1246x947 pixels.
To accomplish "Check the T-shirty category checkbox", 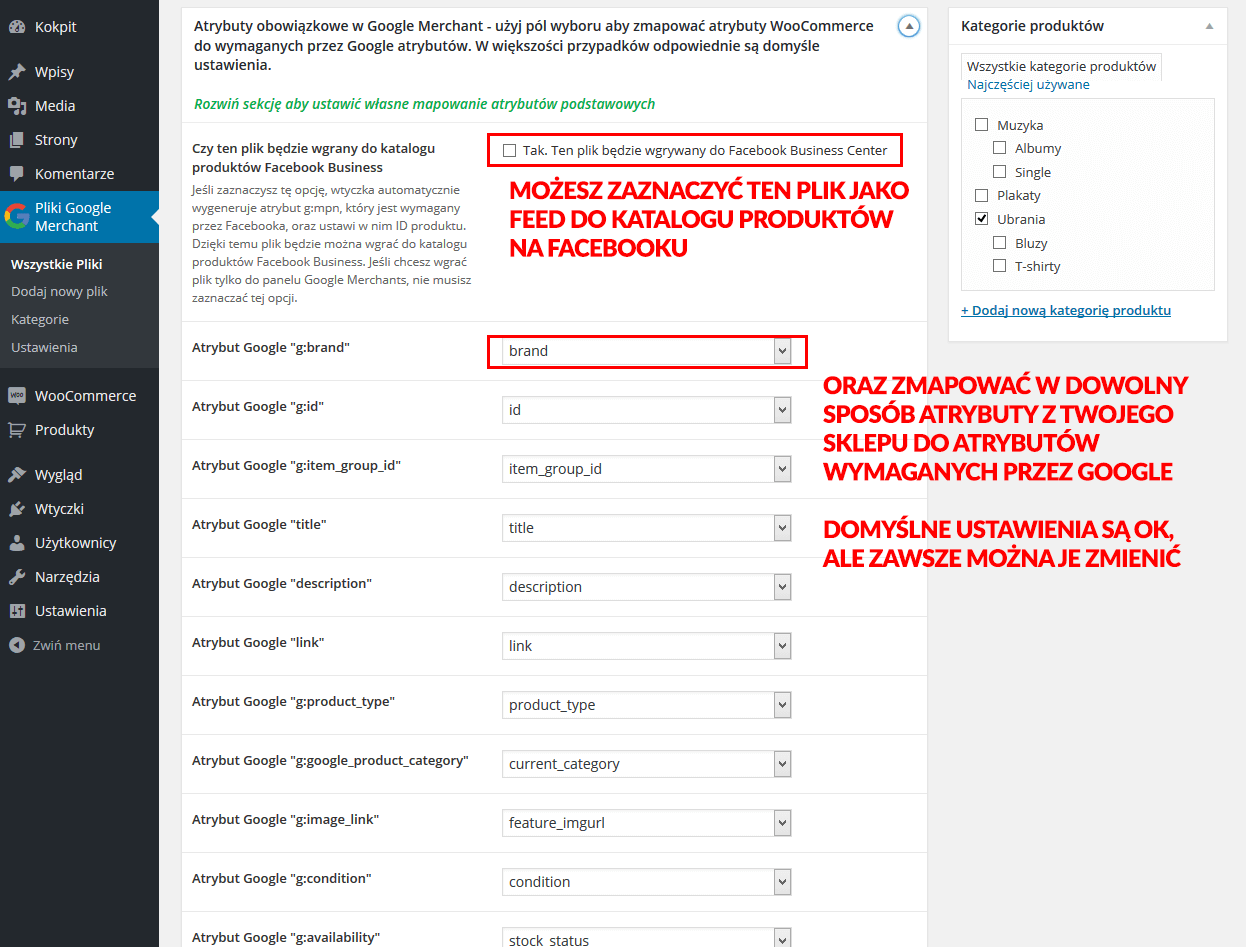I will tap(1000, 266).
